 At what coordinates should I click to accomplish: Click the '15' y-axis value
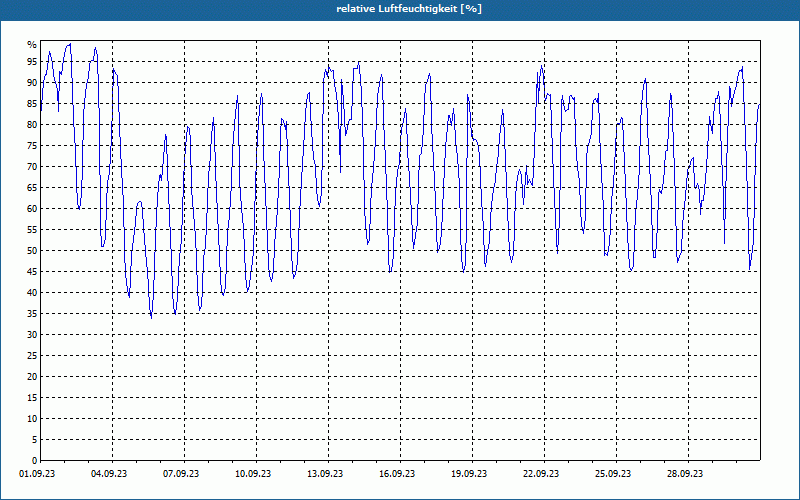pyautogui.click(x=32, y=397)
